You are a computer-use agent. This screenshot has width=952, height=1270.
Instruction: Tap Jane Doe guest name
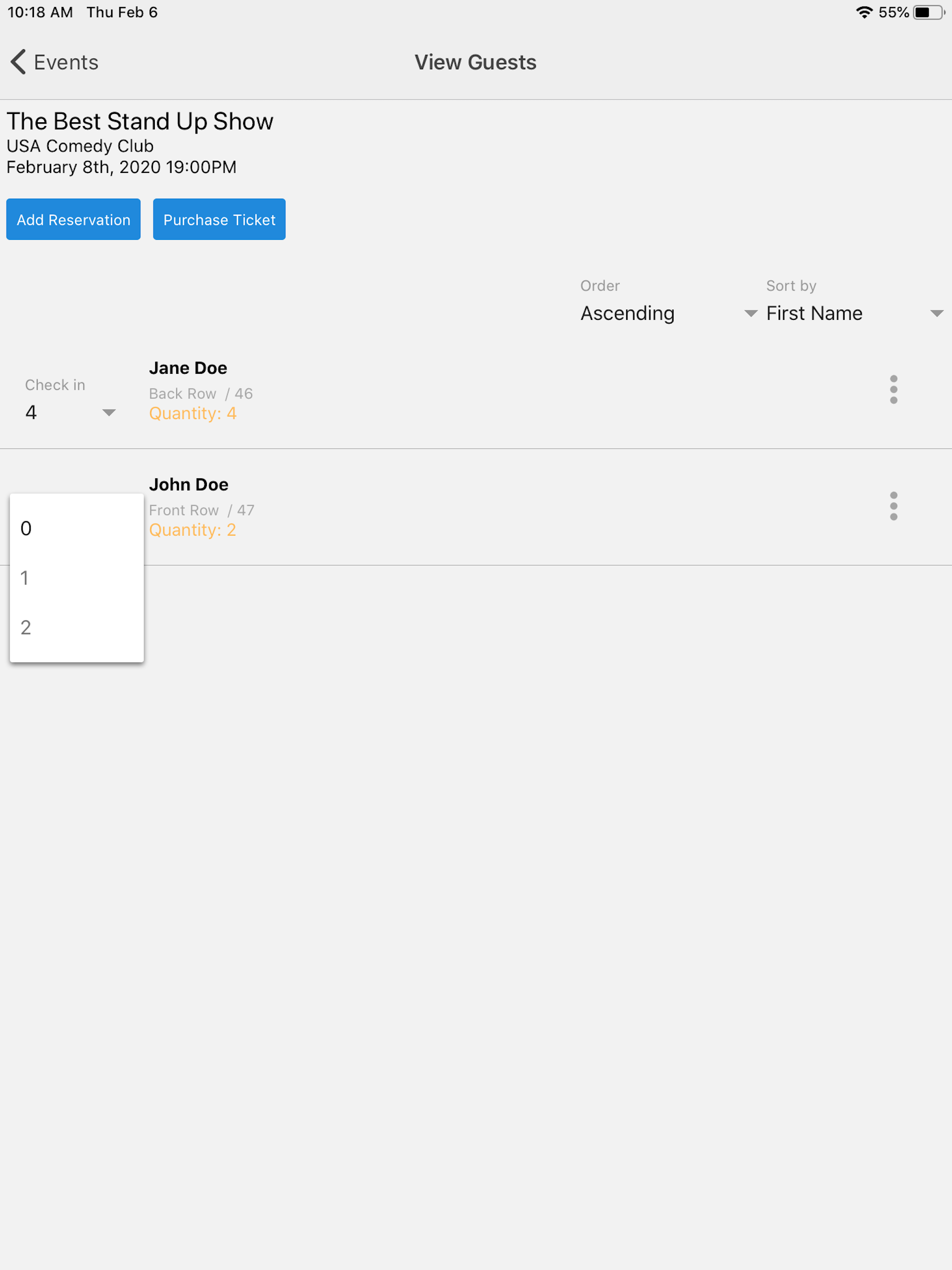pos(188,368)
